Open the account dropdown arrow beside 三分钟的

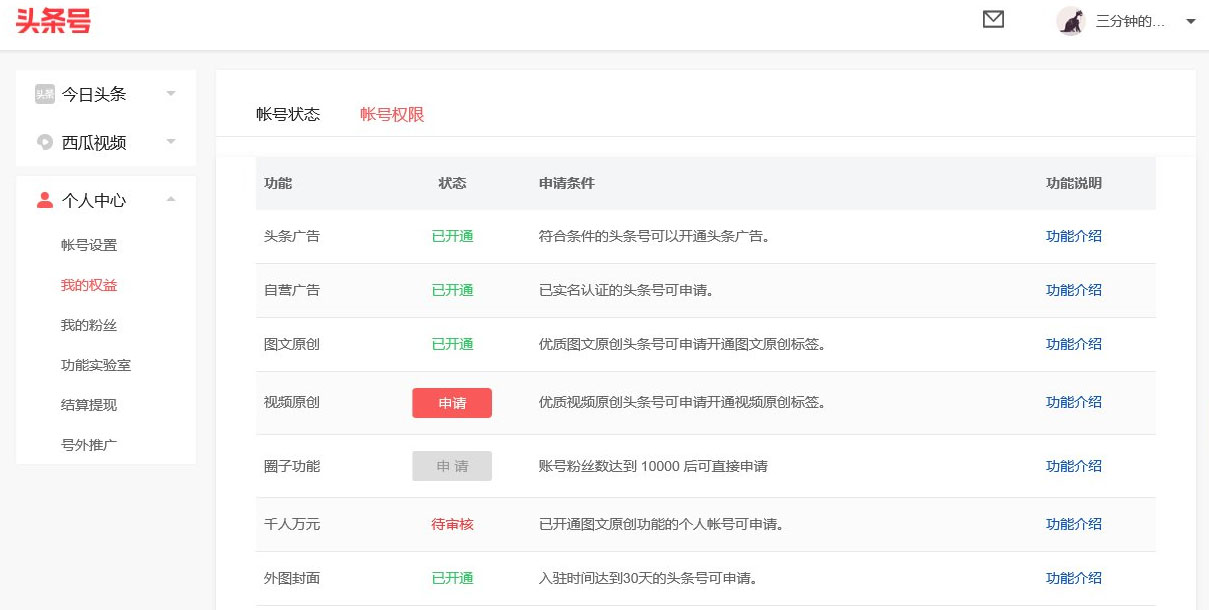pos(1190,20)
